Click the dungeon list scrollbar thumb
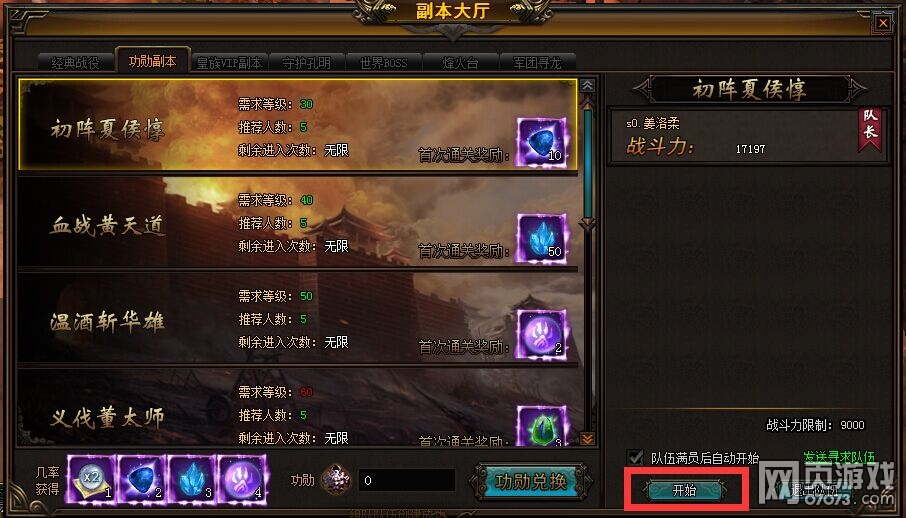Viewport: 906px width, 518px height. (588, 163)
